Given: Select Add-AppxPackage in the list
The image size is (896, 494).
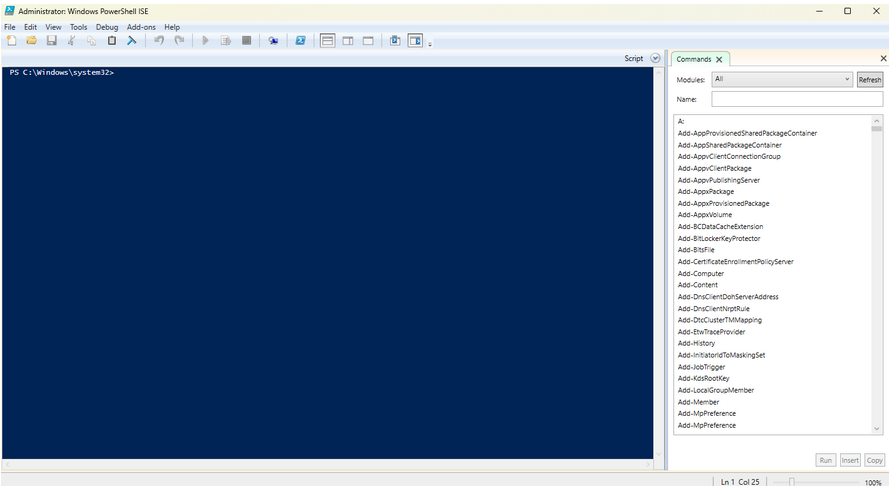Looking at the screenshot, I should (x=706, y=192).
